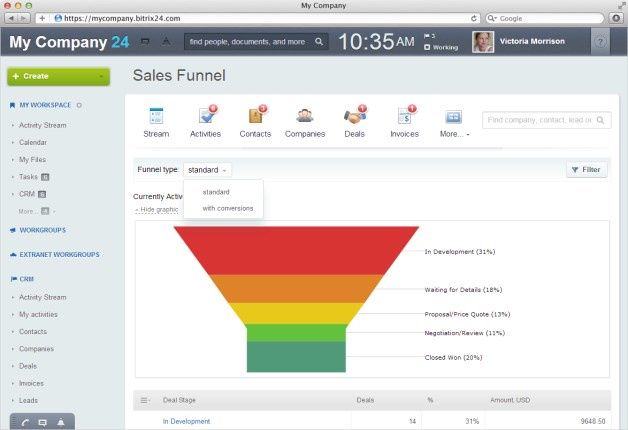Image resolution: width=628 pixels, height=430 pixels.
Task: Collapse the CRM sidebar section
Action: (x=26, y=279)
